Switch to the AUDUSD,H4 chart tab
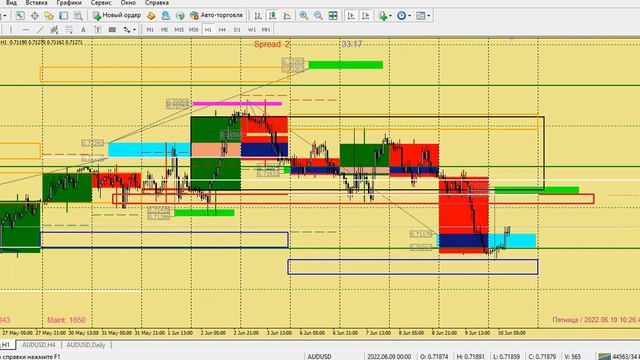 coord(38,345)
